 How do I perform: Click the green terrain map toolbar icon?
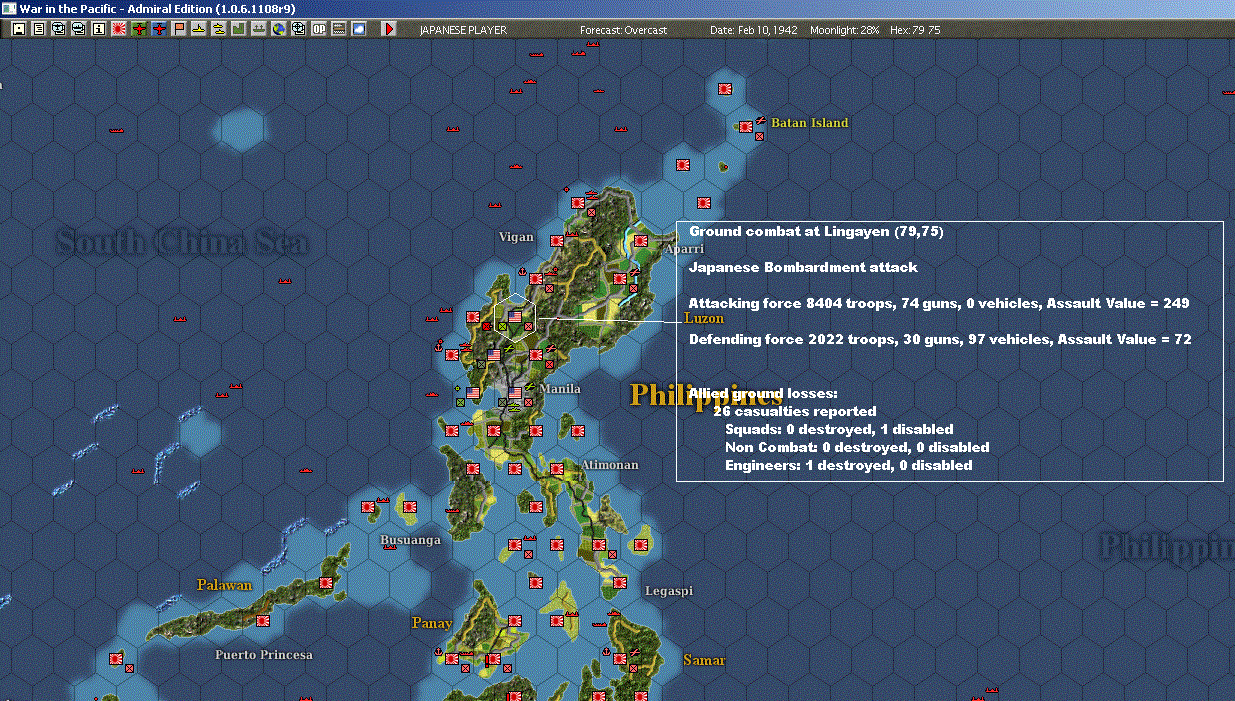[239, 29]
